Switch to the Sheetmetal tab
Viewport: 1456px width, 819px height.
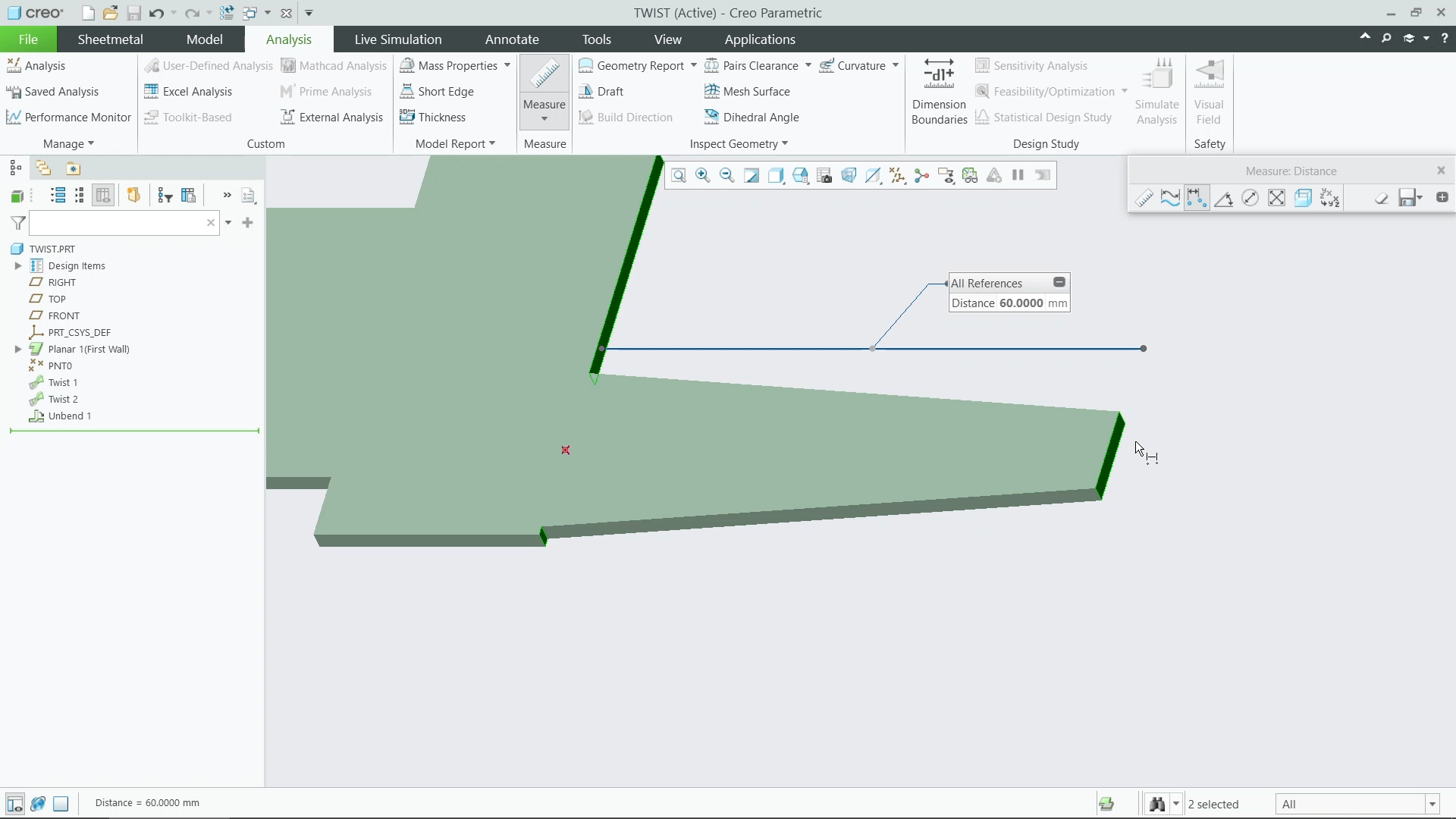click(110, 39)
